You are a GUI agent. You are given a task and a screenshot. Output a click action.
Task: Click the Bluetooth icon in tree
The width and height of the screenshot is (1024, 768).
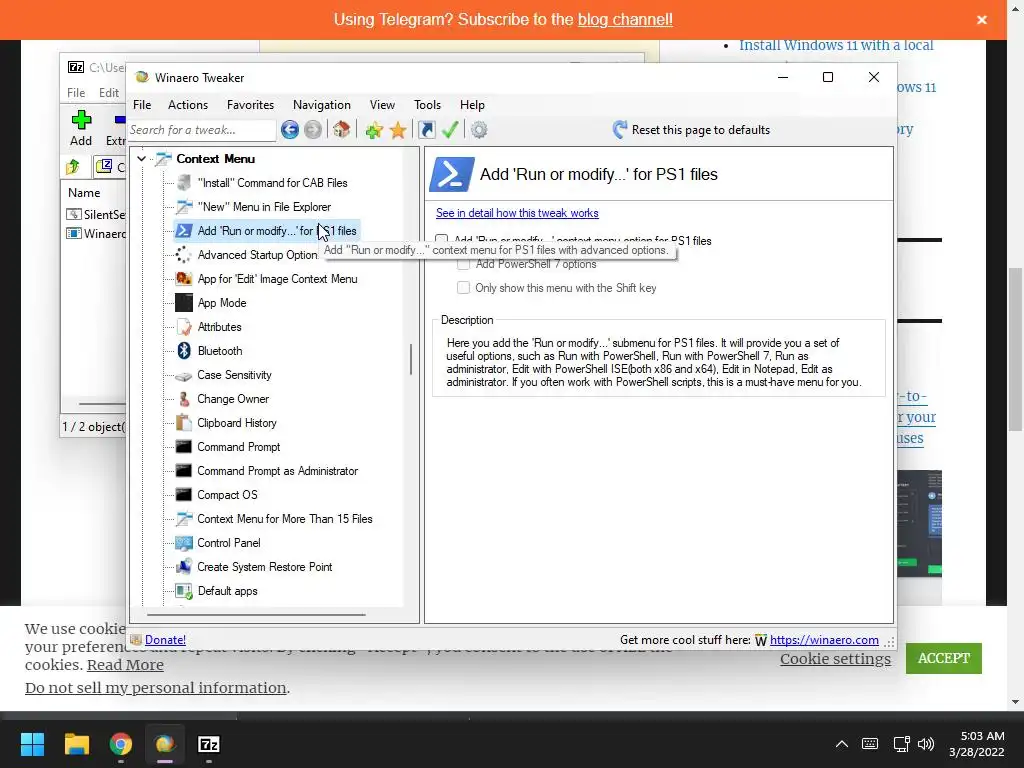tap(184, 351)
